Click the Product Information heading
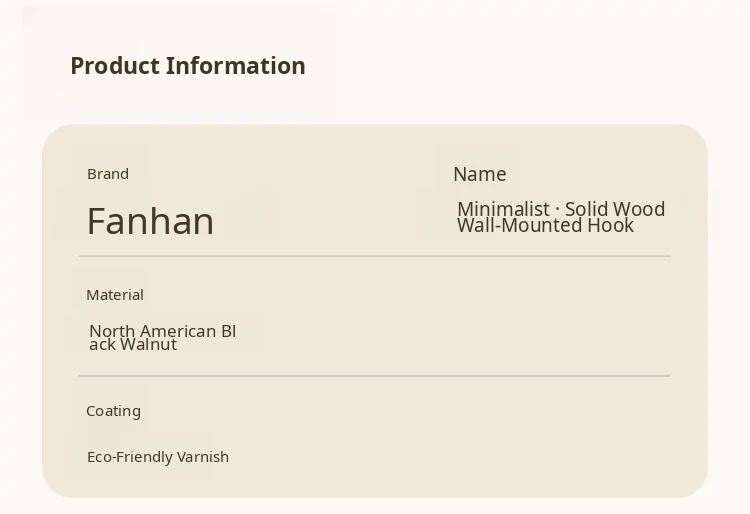 (187, 66)
